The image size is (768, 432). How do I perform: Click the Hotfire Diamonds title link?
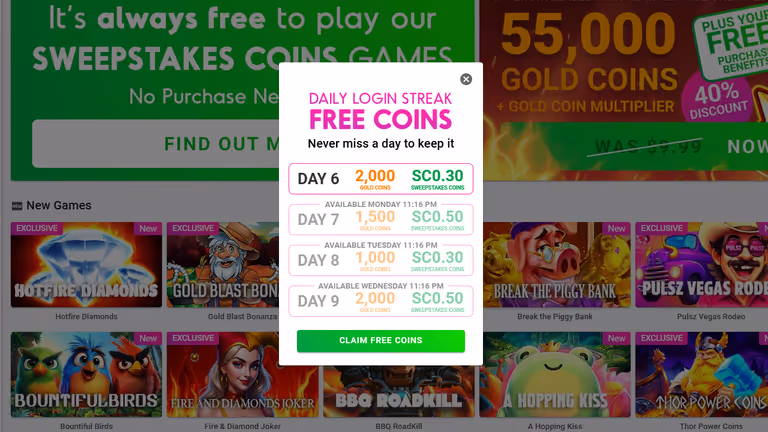[86, 316]
